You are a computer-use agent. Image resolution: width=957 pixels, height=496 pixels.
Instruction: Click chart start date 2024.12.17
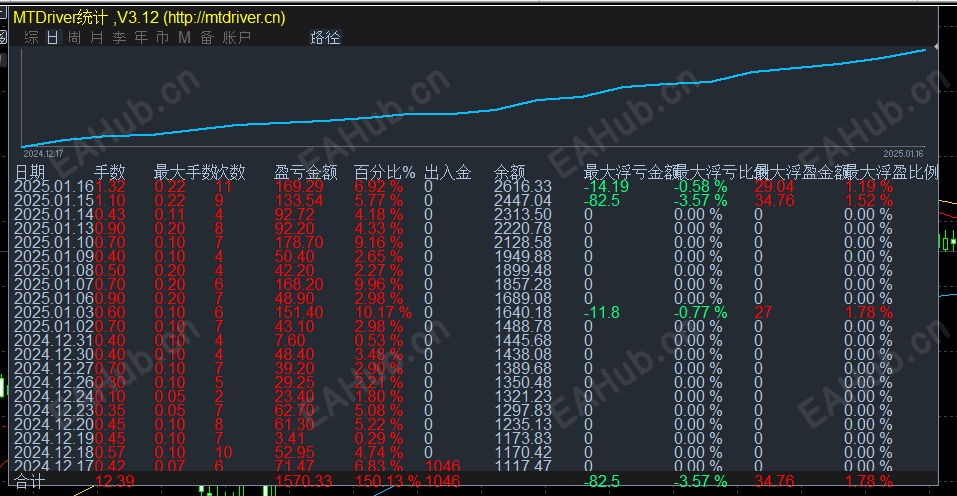point(43,154)
